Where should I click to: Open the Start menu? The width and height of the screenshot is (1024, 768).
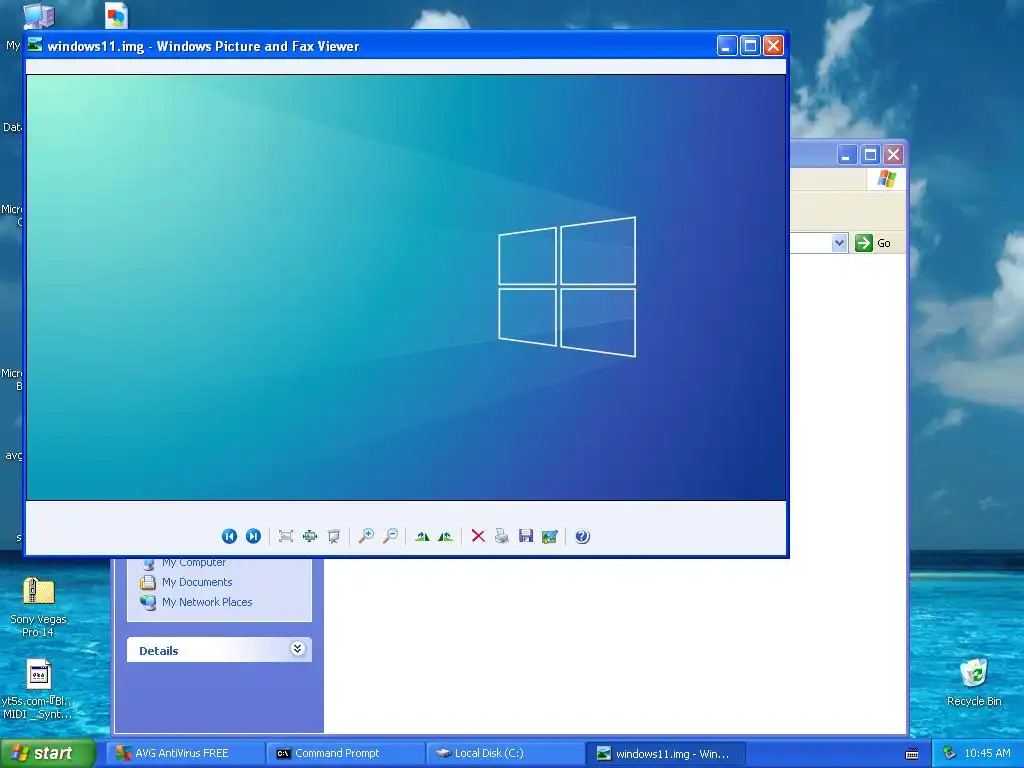pyautogui.click(x=47, y=753)
